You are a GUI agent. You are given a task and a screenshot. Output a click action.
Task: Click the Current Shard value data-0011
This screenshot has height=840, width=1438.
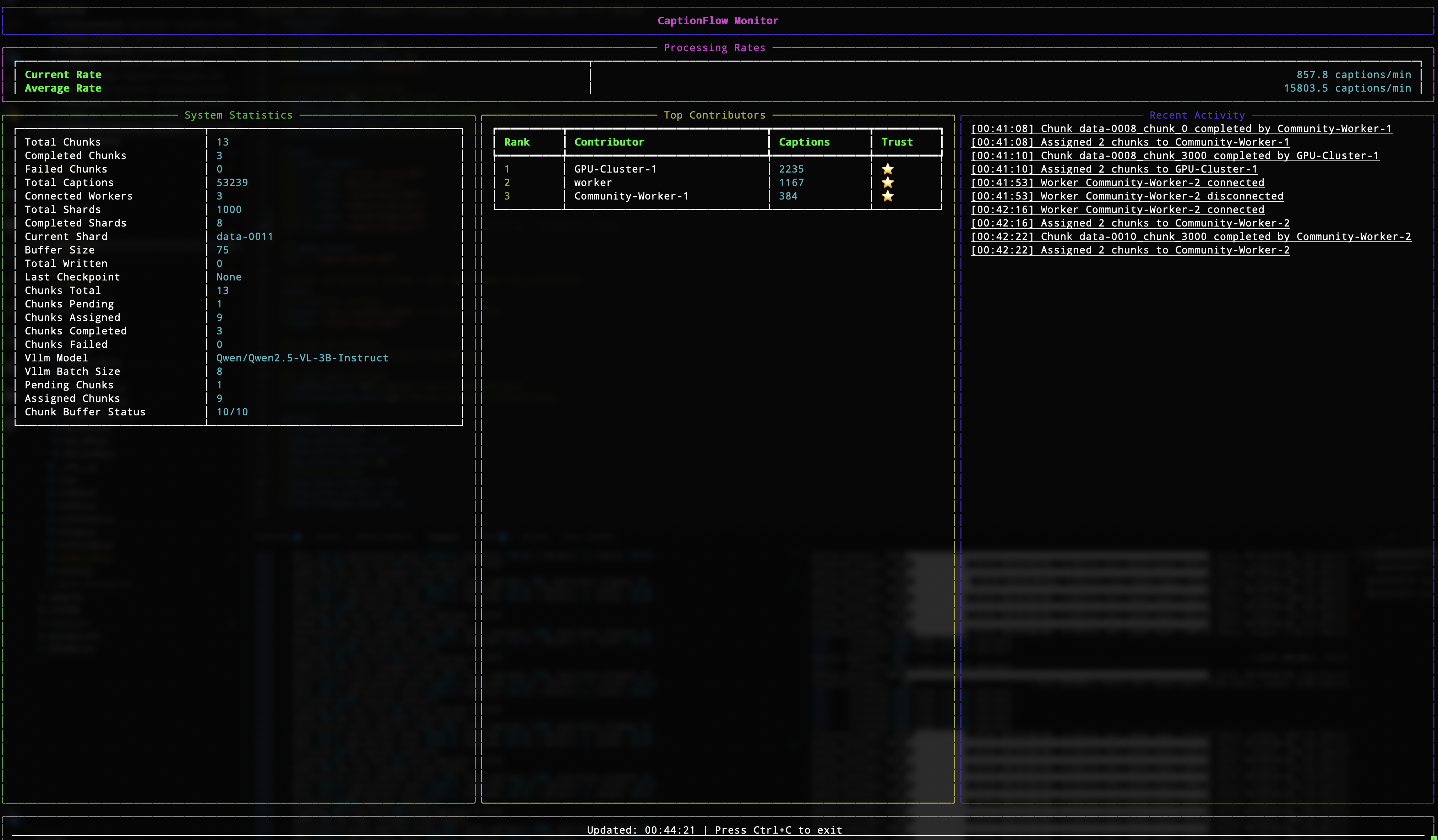pyautogui.click(x=244, y=236)
